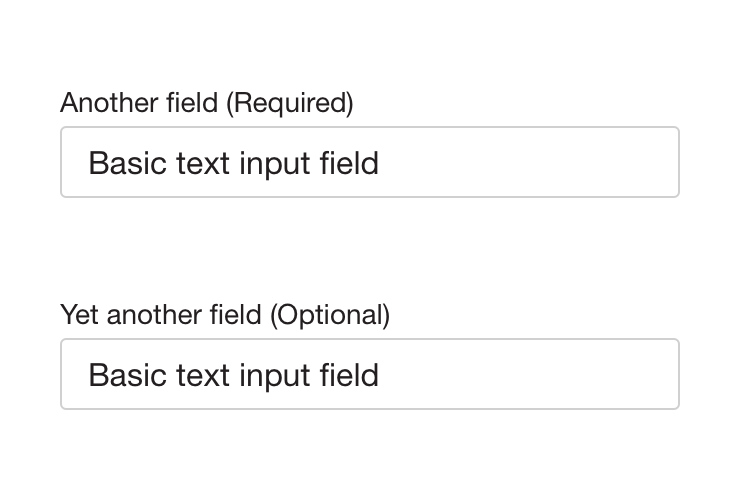Click the empty right side of the optional input
Image resolution: width=740 pixels, height=496 pixels.
560,374
